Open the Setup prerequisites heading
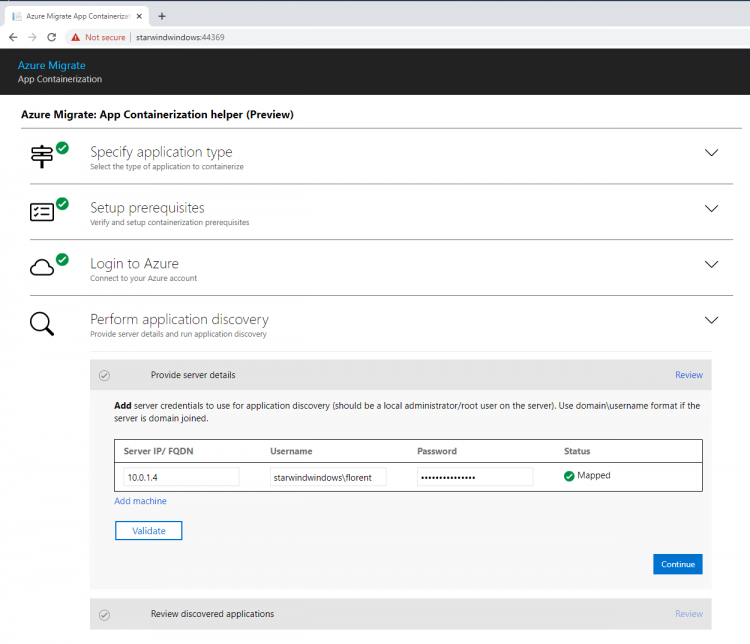Screen dimensions: 750x644 (x=147, y=208)
